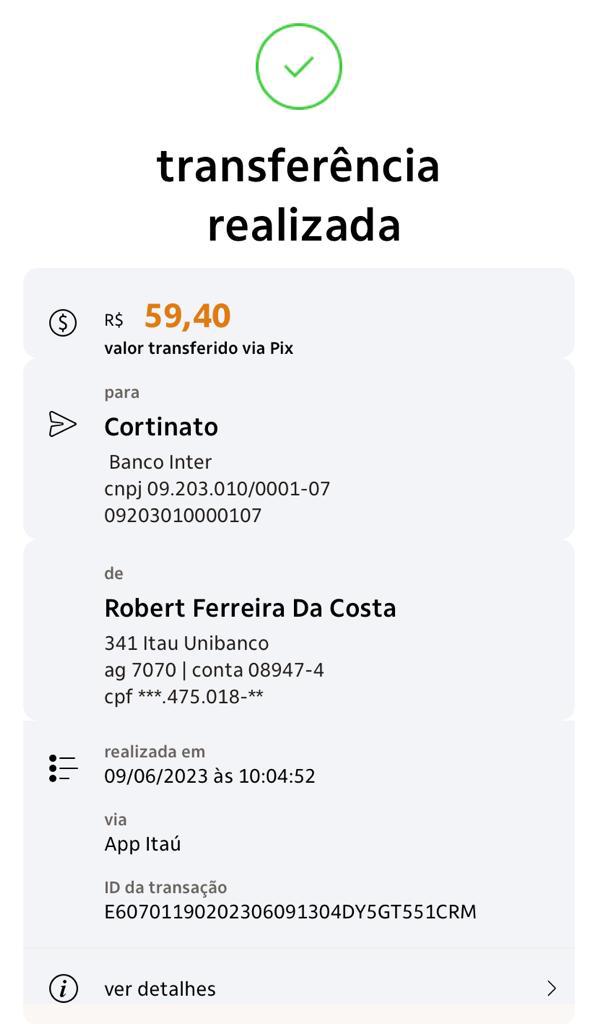Select the transaction ID code

[x=291, y=912]
